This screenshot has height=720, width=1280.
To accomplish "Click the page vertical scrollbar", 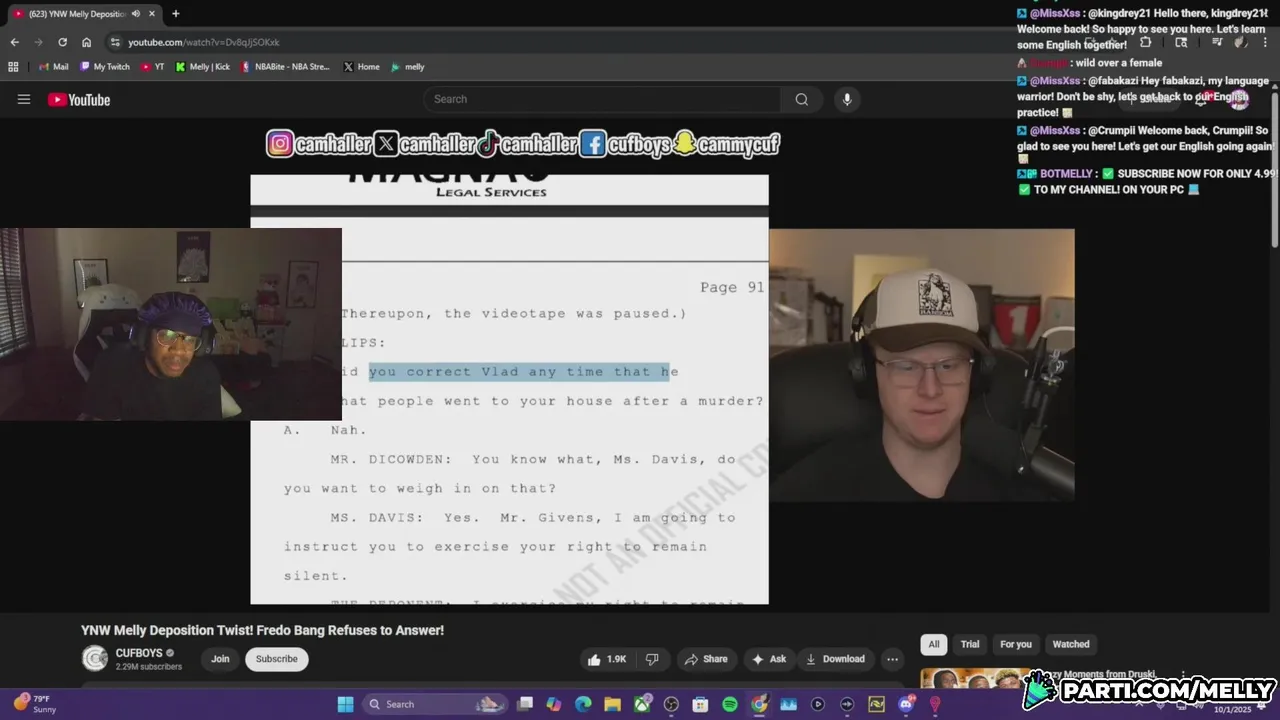I will (x=1274, y=168).
